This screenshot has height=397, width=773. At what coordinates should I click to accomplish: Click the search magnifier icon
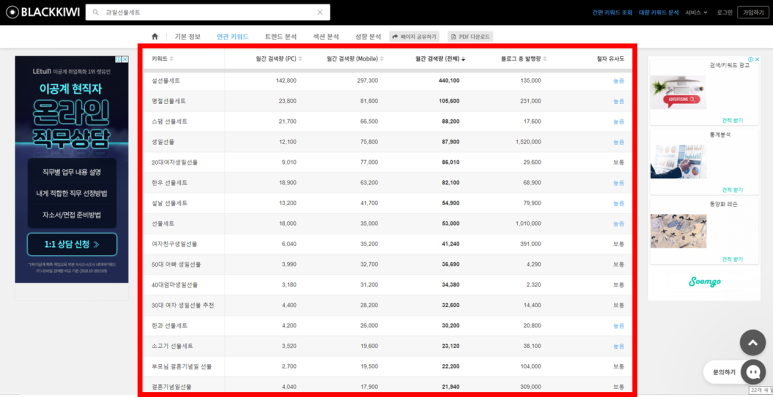pyautogui.click(x=96, y=12)
